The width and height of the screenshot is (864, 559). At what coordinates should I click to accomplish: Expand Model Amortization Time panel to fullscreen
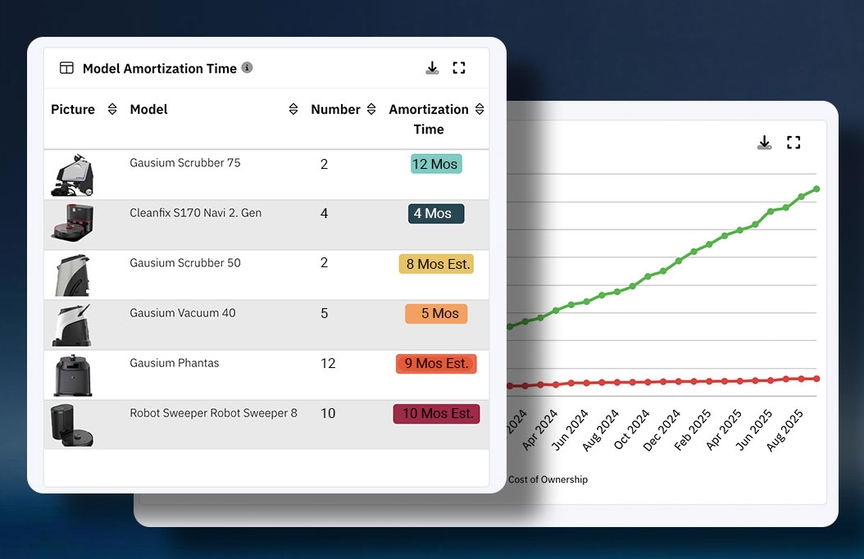(x=459, y=68)
